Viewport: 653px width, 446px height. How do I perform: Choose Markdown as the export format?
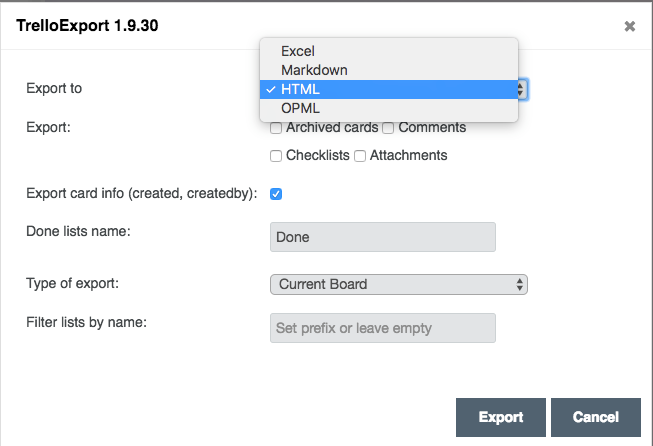point(314,70)
